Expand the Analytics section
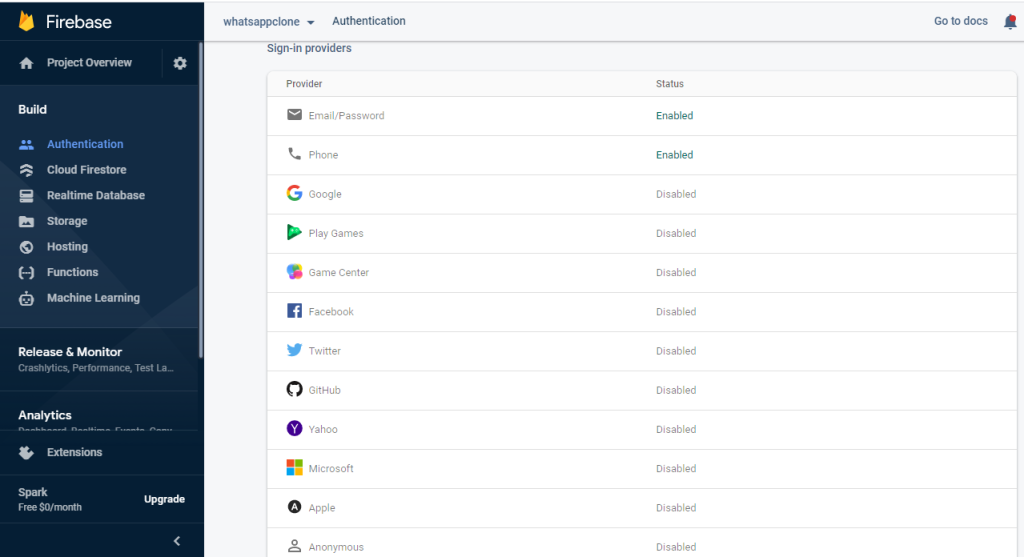Image resolution: width=1024 pixels, height=557 pixels. [45, 415]
